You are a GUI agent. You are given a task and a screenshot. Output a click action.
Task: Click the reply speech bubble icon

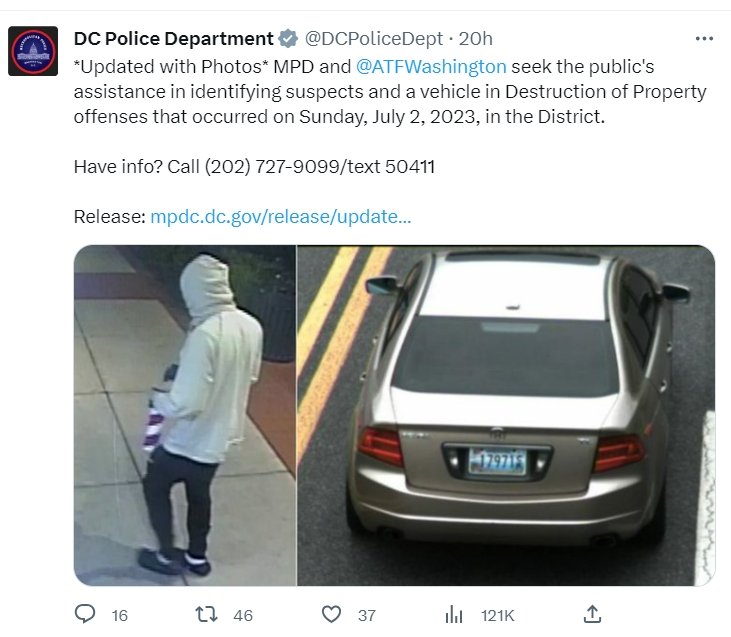(x=85, y=614)
